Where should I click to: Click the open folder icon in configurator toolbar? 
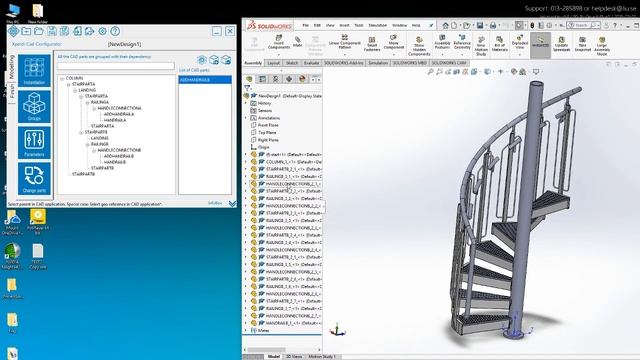click(39, 31)
